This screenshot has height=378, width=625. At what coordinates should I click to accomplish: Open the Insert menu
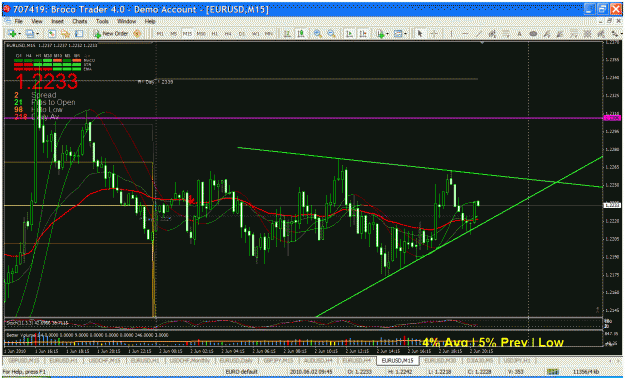pos(57,21)
